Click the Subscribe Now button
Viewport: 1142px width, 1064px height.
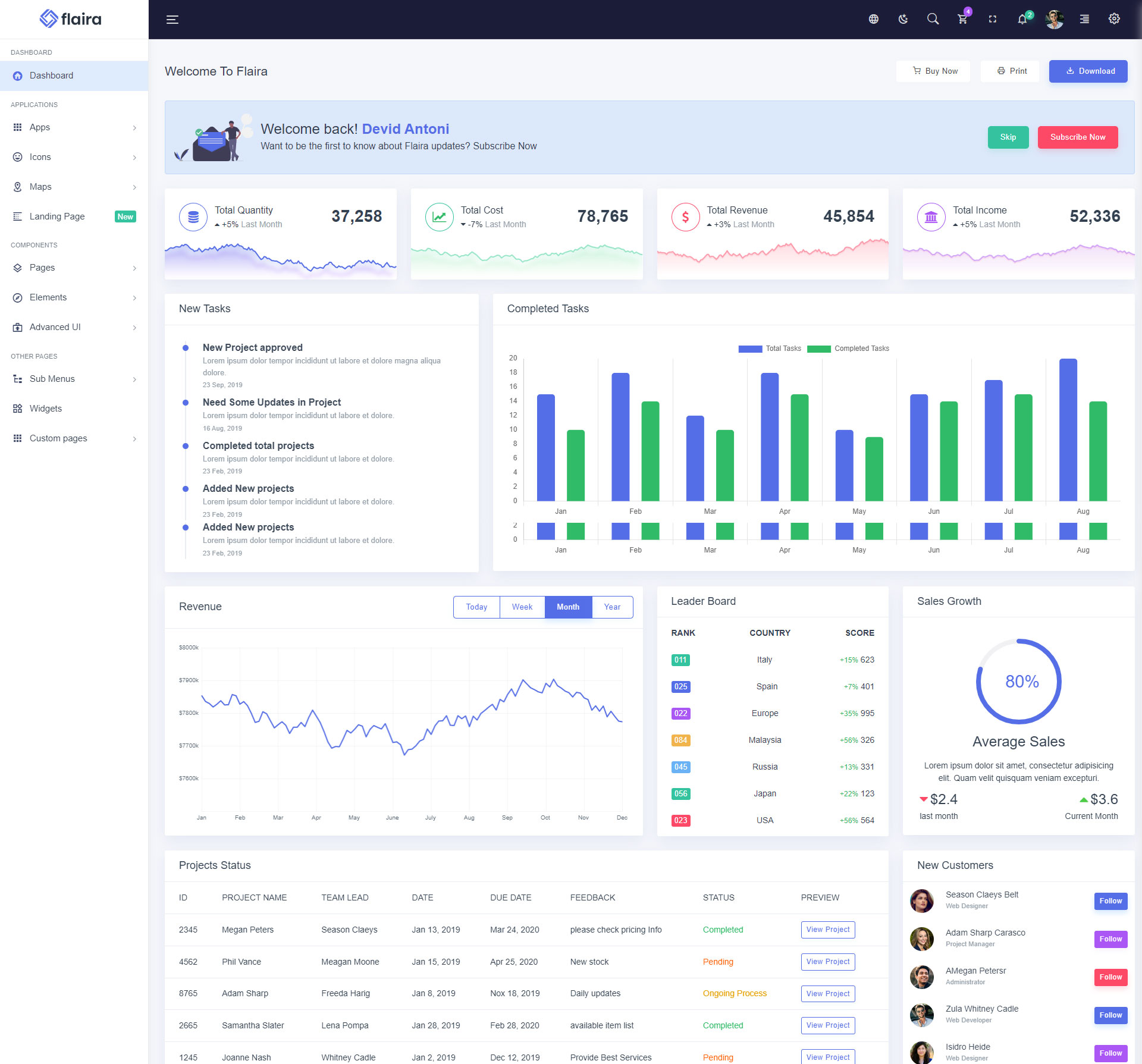pyautogui.click(x=1077, y=137)
